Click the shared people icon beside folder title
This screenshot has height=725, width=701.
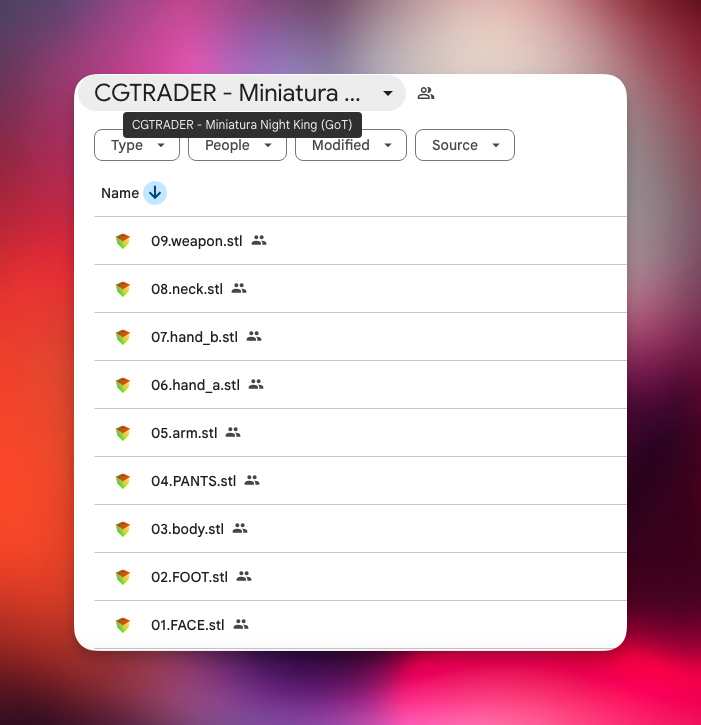[425, 93]
